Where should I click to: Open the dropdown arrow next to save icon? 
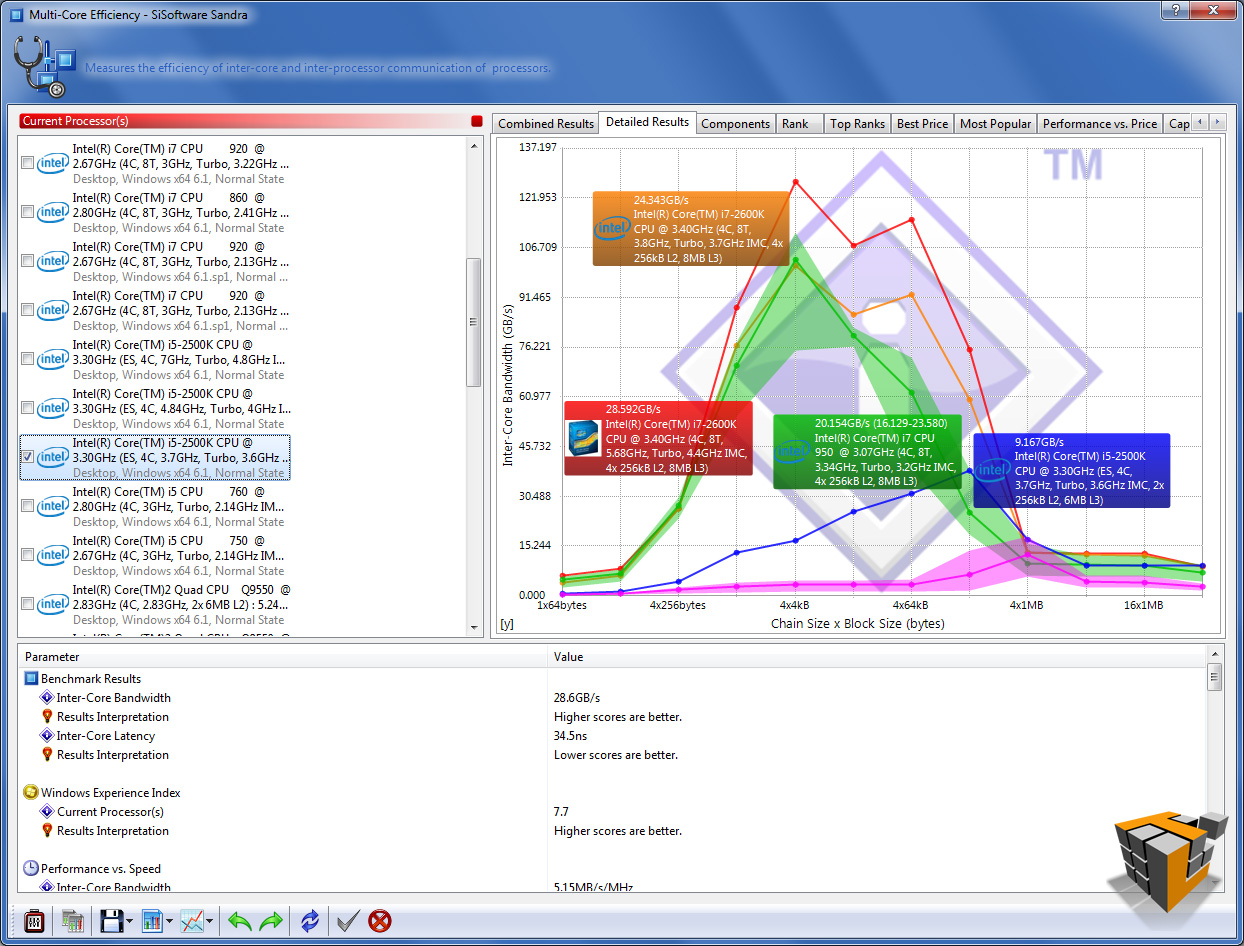tap(129, 921)
